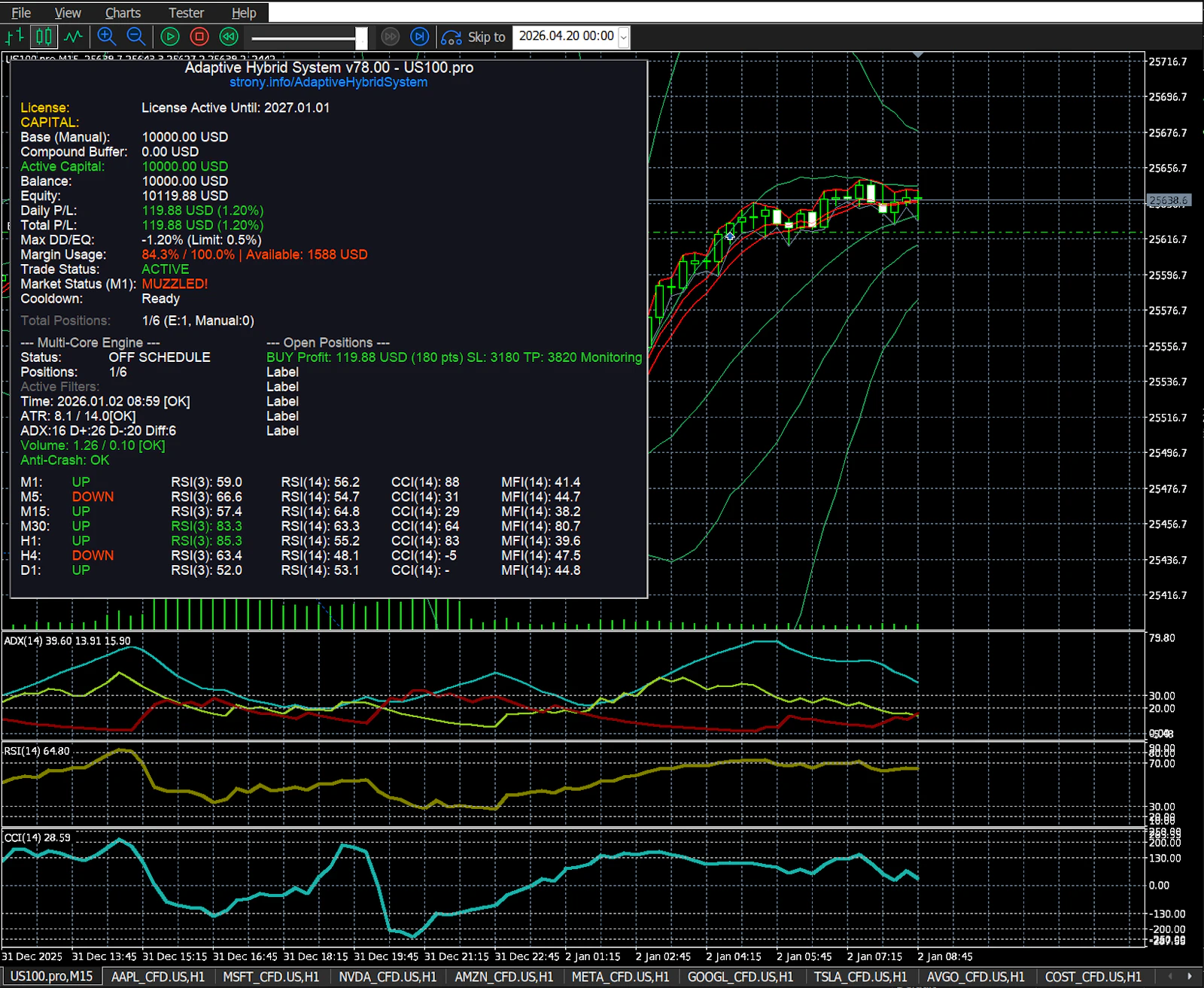This screenshot has width=1204, height=988.
Task: Click the H4 DOWN trend indicator
Action: (93, 555)
